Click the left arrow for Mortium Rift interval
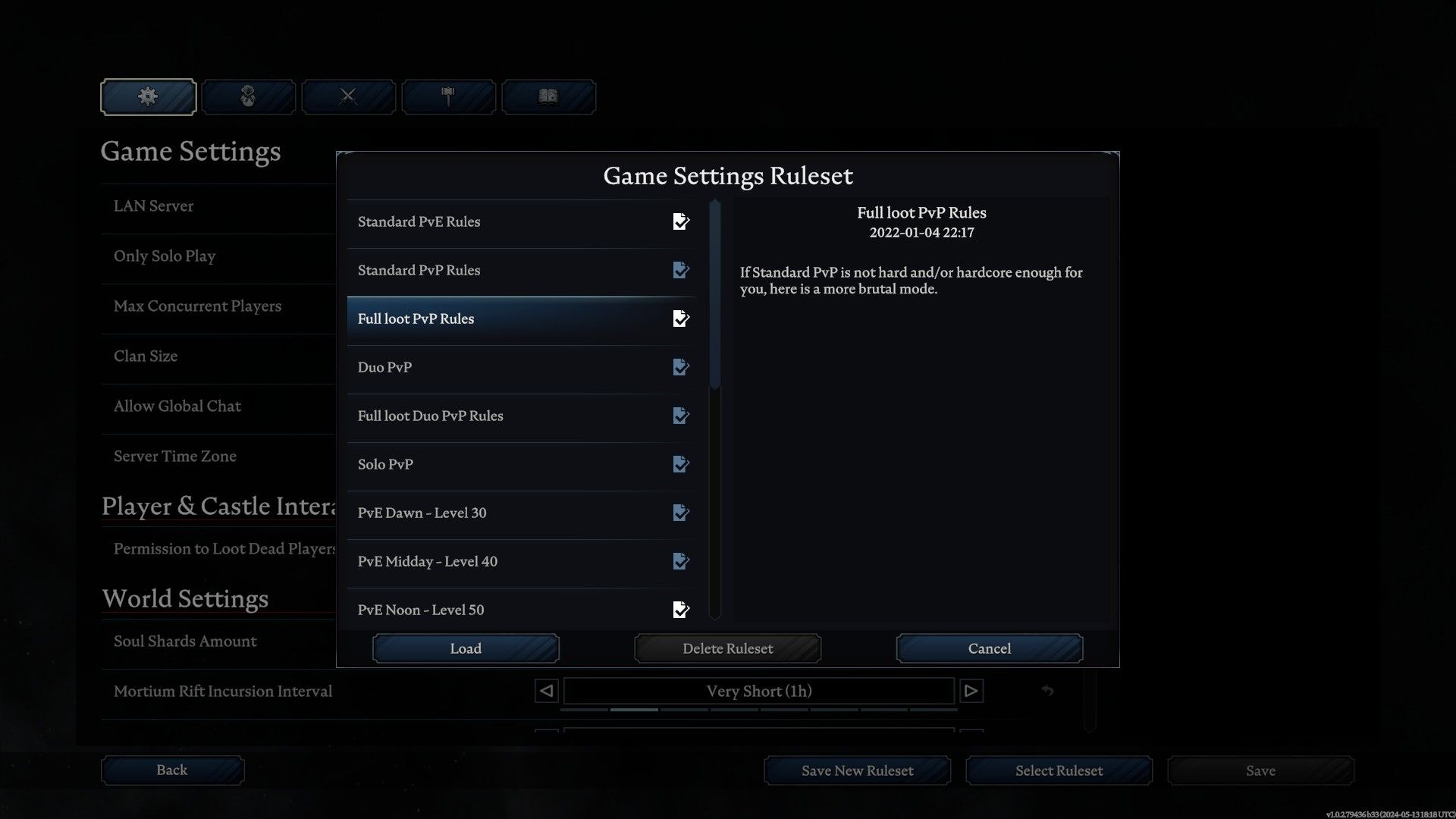The height and width of the screenshot is (819, 1456). [x=546, y=691]
